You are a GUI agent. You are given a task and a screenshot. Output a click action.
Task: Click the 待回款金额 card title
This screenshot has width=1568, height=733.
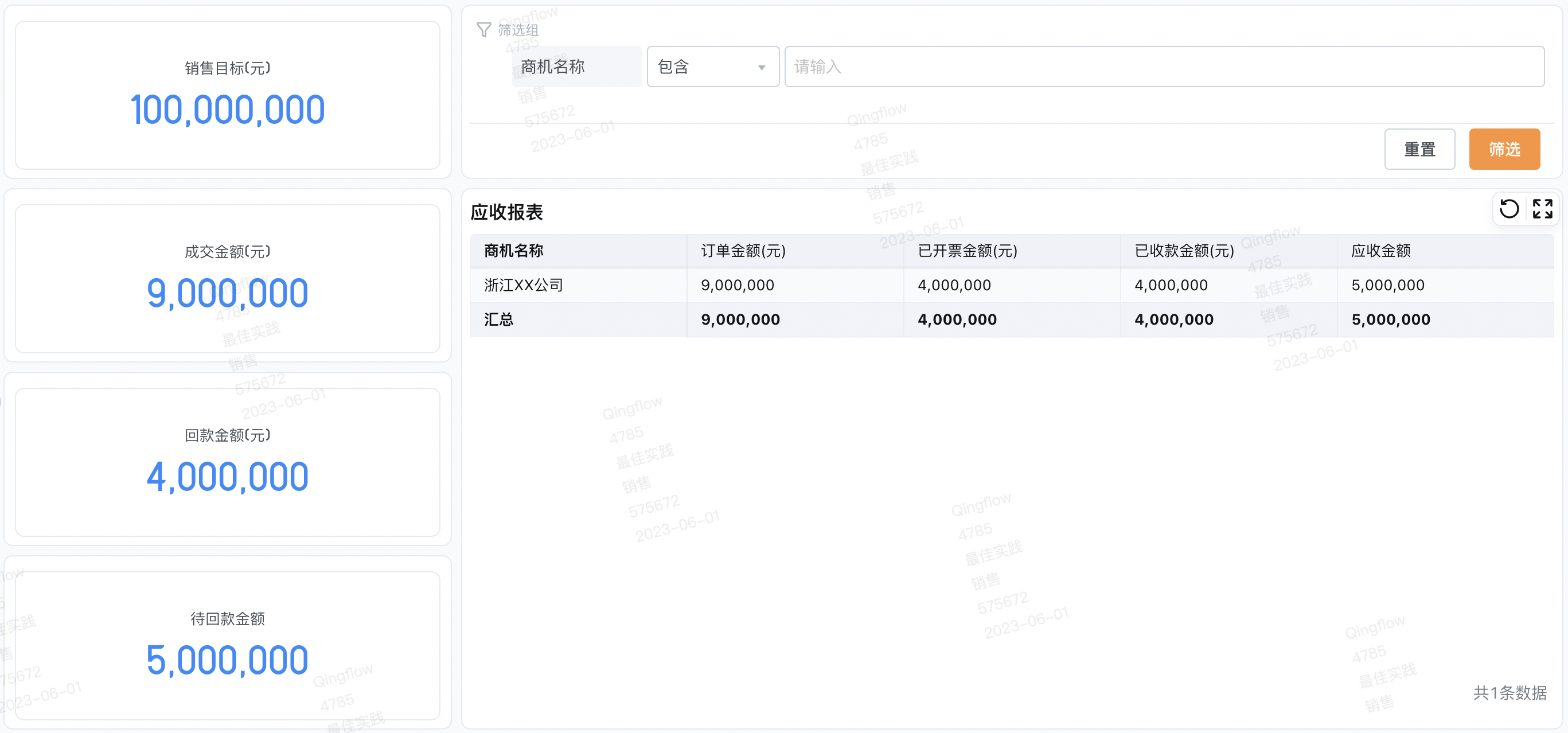coord(228,618)
